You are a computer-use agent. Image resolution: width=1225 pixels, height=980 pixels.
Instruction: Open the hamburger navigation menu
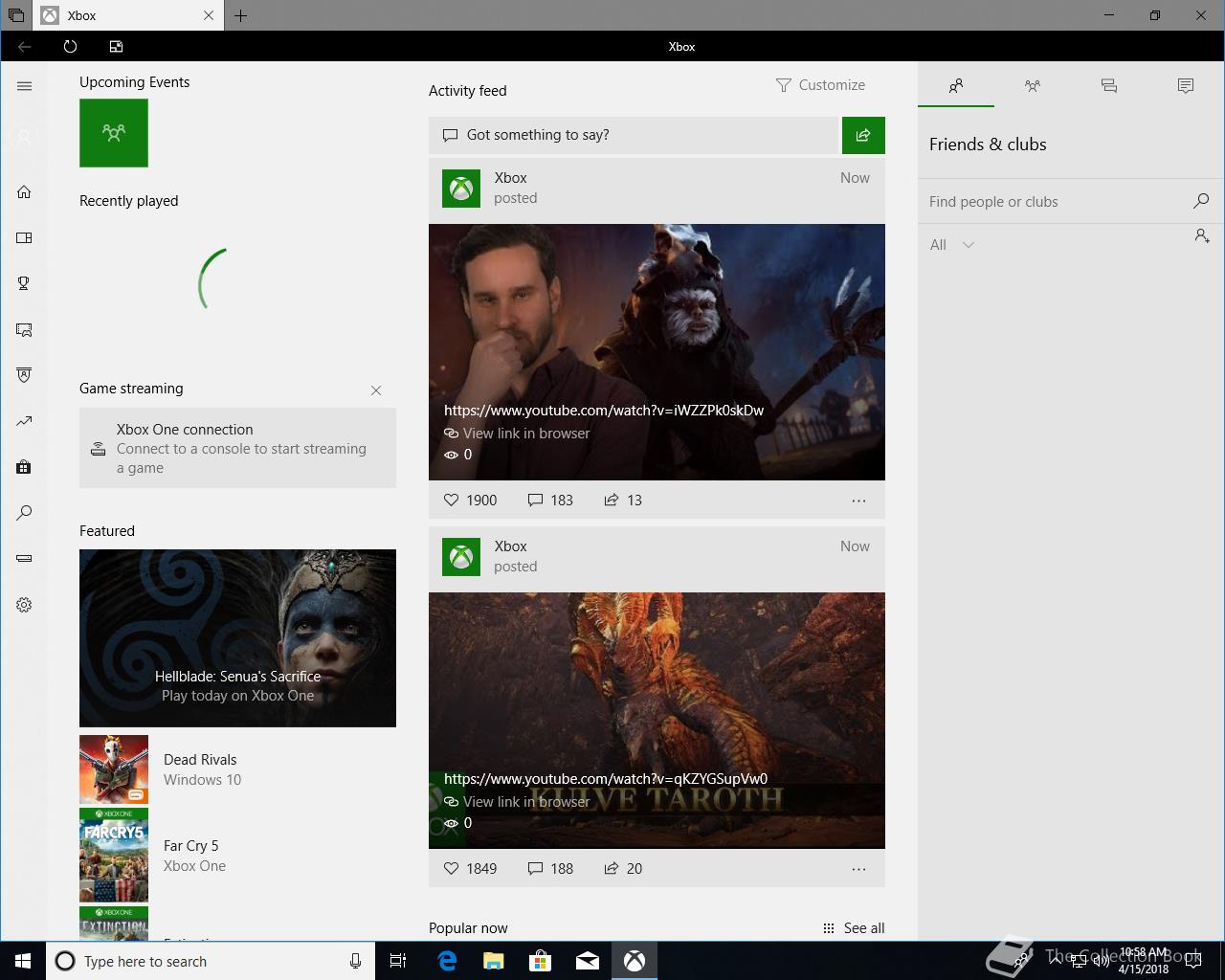pos(24,86)
